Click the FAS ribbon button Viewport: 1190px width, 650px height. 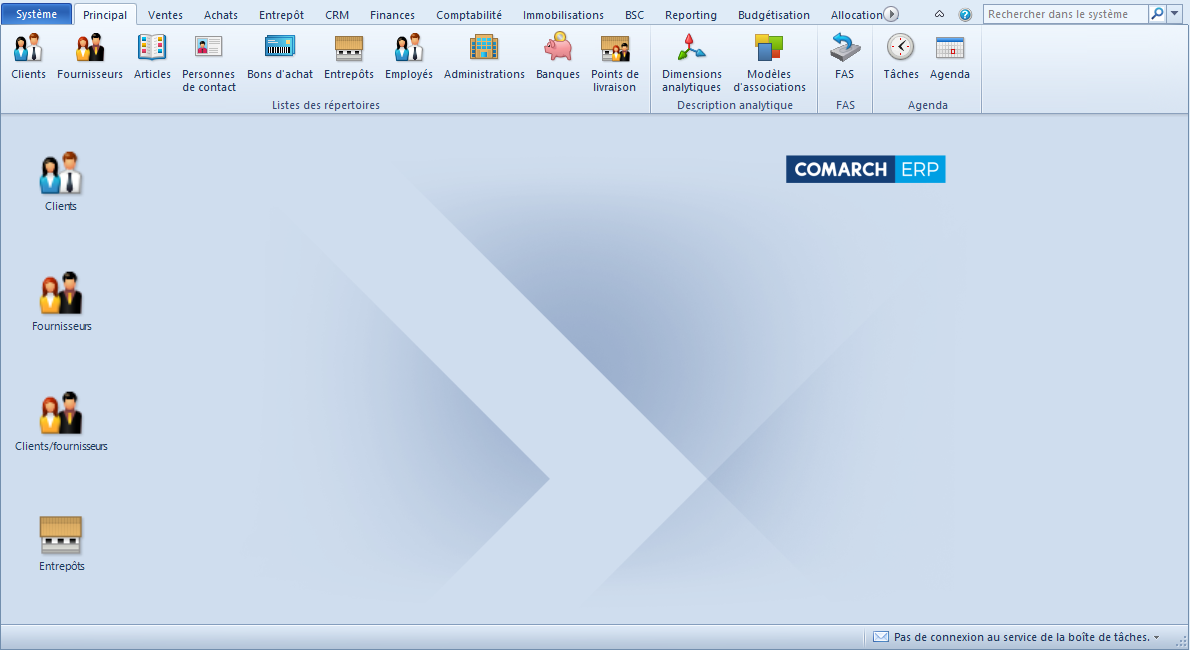pos(845,58)
